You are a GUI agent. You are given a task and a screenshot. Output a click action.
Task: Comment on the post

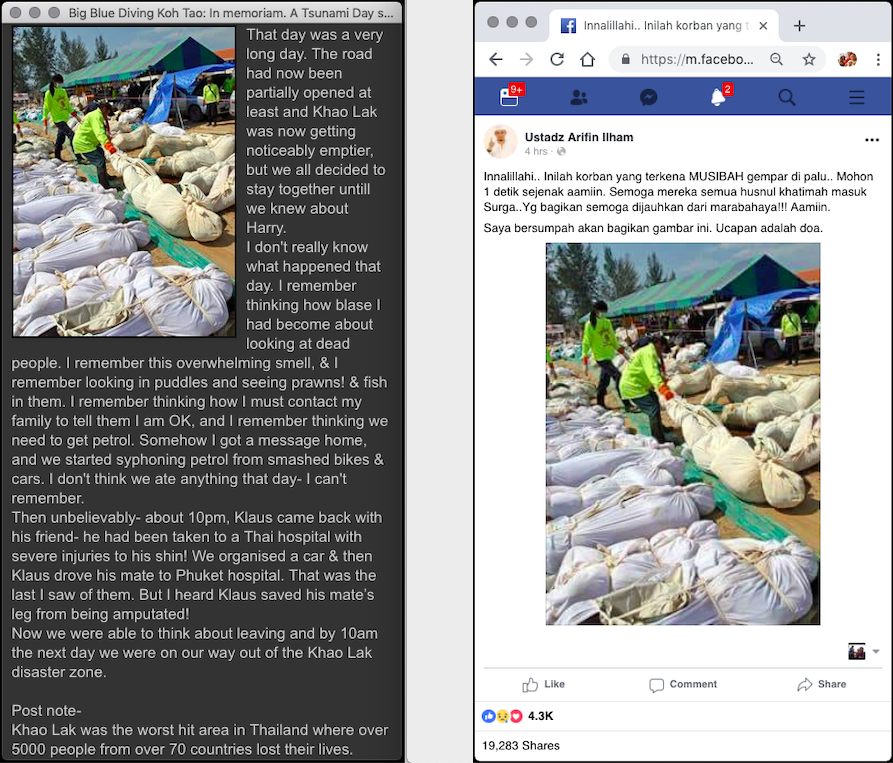click(x=683, y=684)
